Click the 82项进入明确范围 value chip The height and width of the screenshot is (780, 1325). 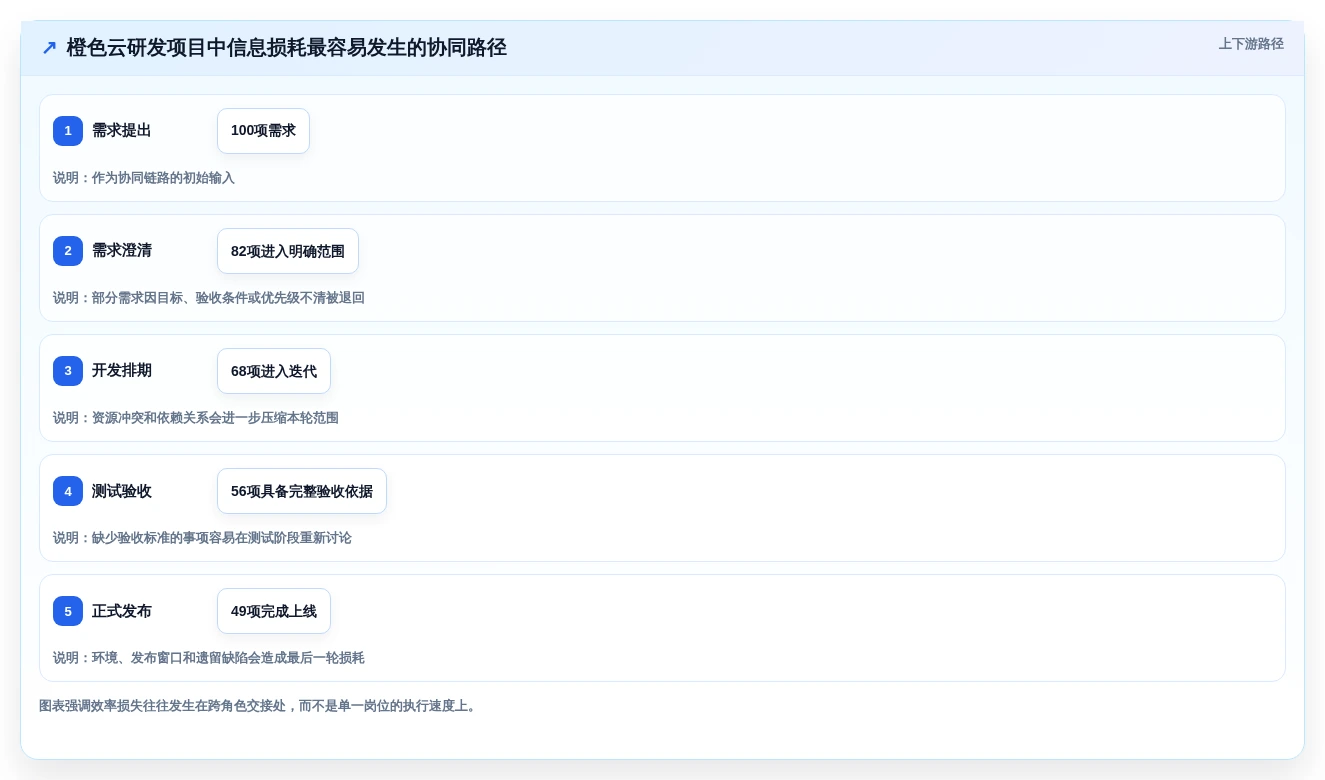pyautogui.click(x=288, y=251)
